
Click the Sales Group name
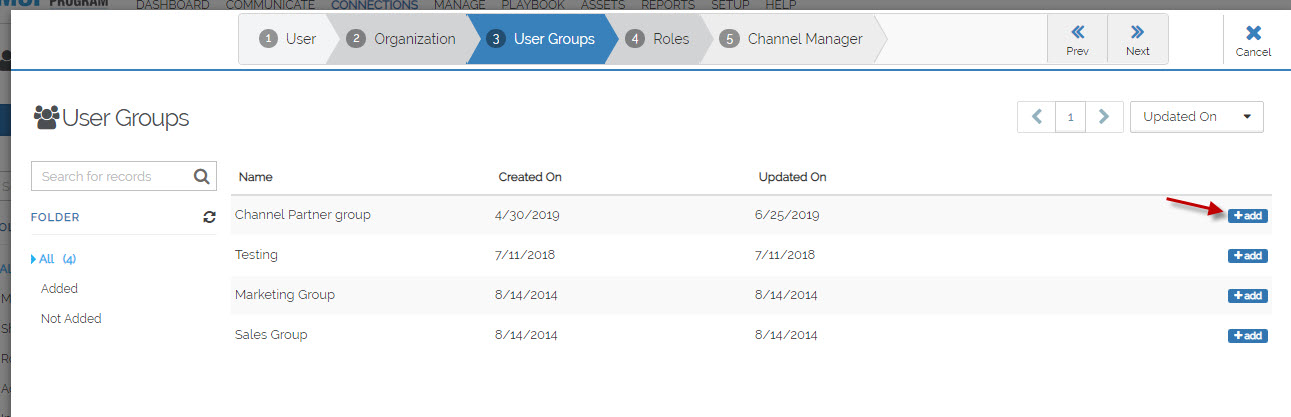coord(271,335)
